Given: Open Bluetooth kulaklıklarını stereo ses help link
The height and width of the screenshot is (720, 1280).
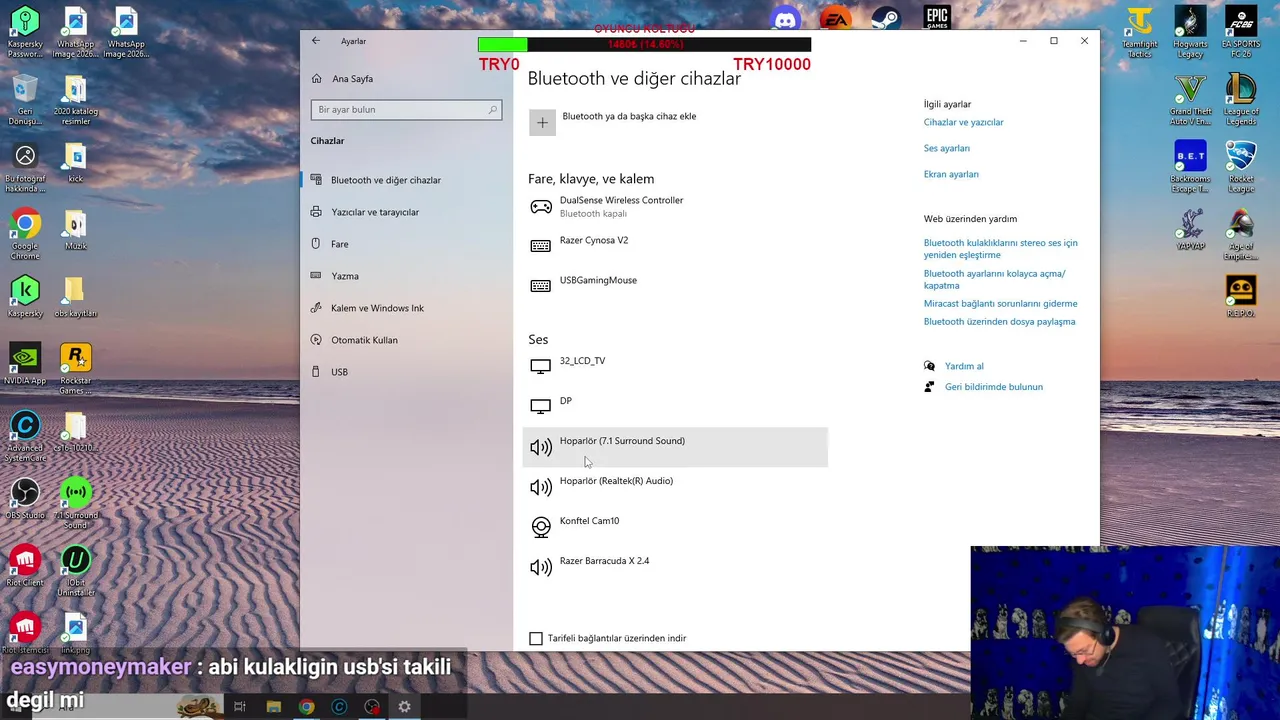Looking at the screenshot, I should (x=1000, y=249).
